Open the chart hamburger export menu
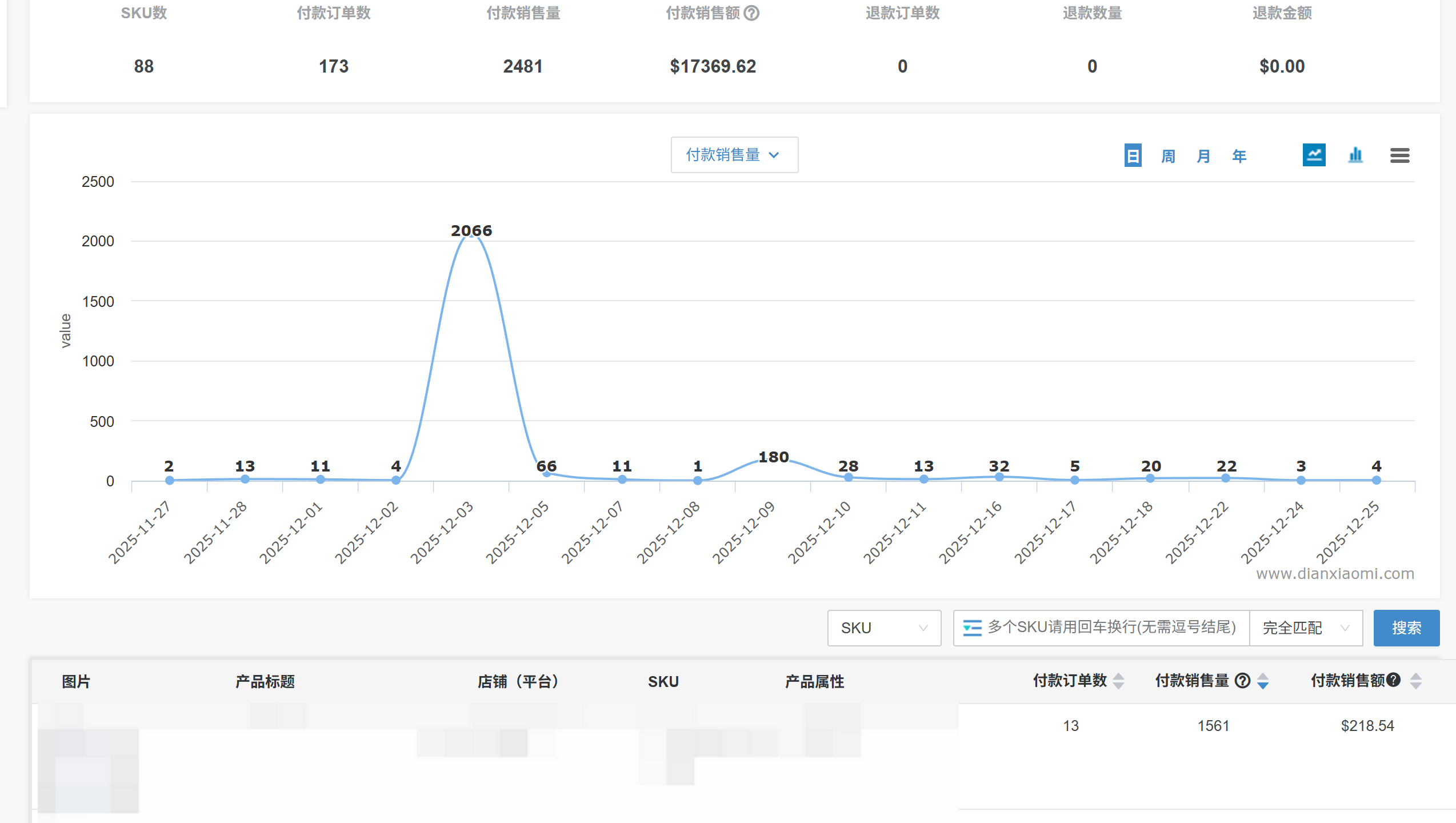 pyautogui.click(x=1399, y=155)
